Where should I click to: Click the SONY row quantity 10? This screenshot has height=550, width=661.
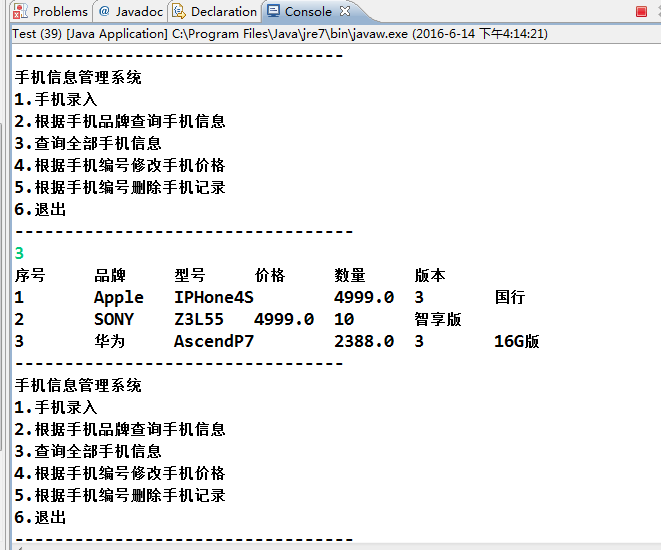[x=344, y=319]
